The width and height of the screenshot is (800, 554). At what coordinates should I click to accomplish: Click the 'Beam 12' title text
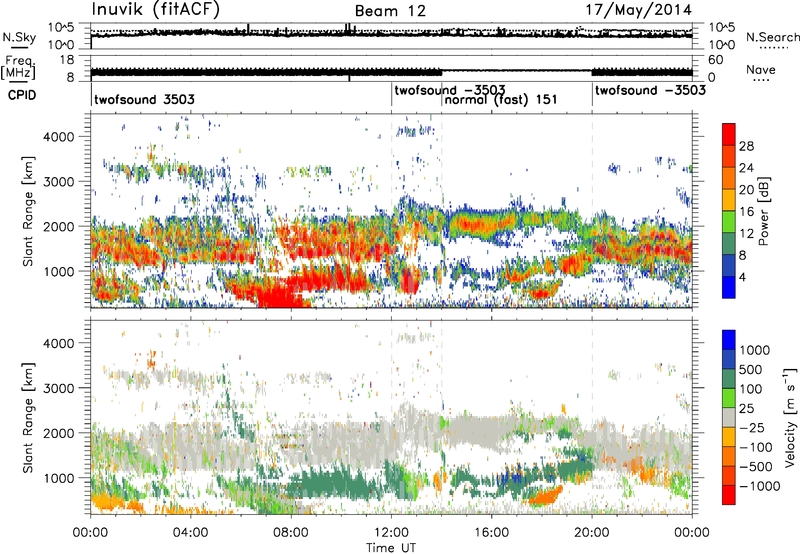pos(390,11)
